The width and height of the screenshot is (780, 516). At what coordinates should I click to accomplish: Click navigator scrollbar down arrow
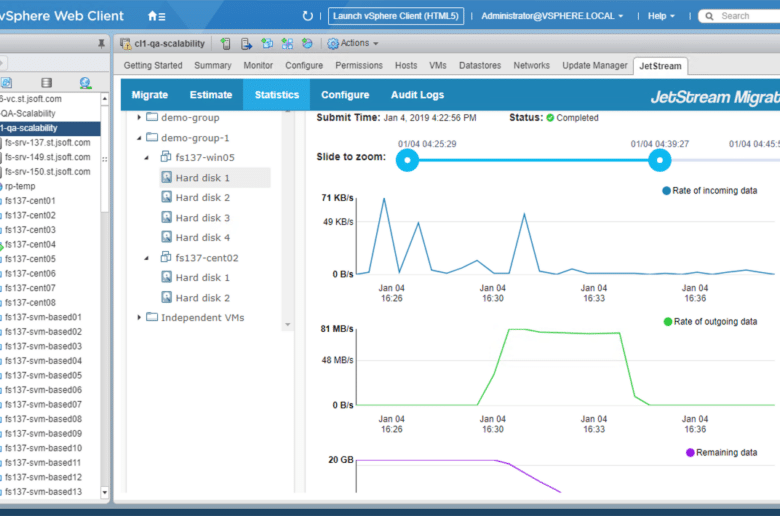(x=104, y=493)
